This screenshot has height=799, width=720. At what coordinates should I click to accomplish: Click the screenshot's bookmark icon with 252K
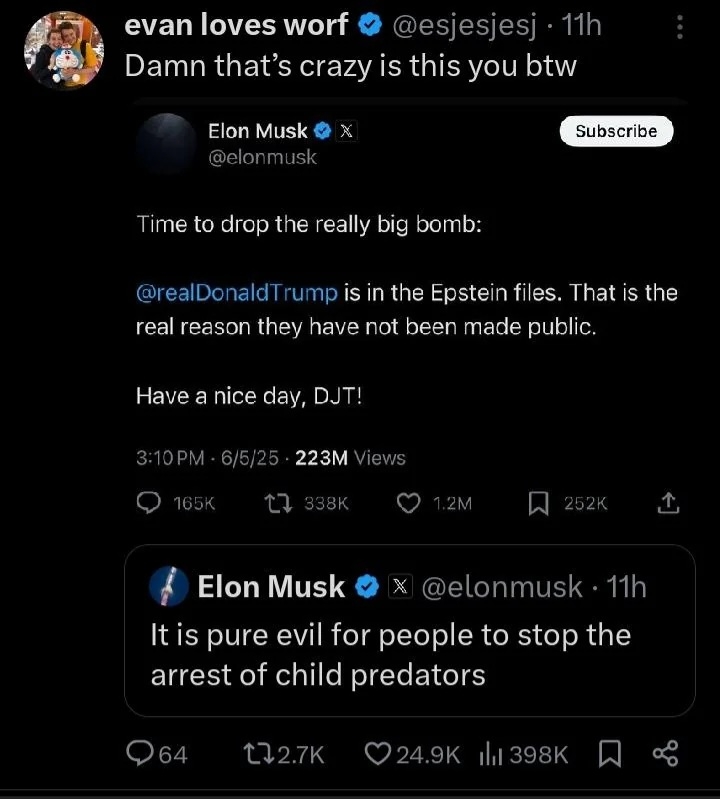pyautogui.click(x=539, y=504)
